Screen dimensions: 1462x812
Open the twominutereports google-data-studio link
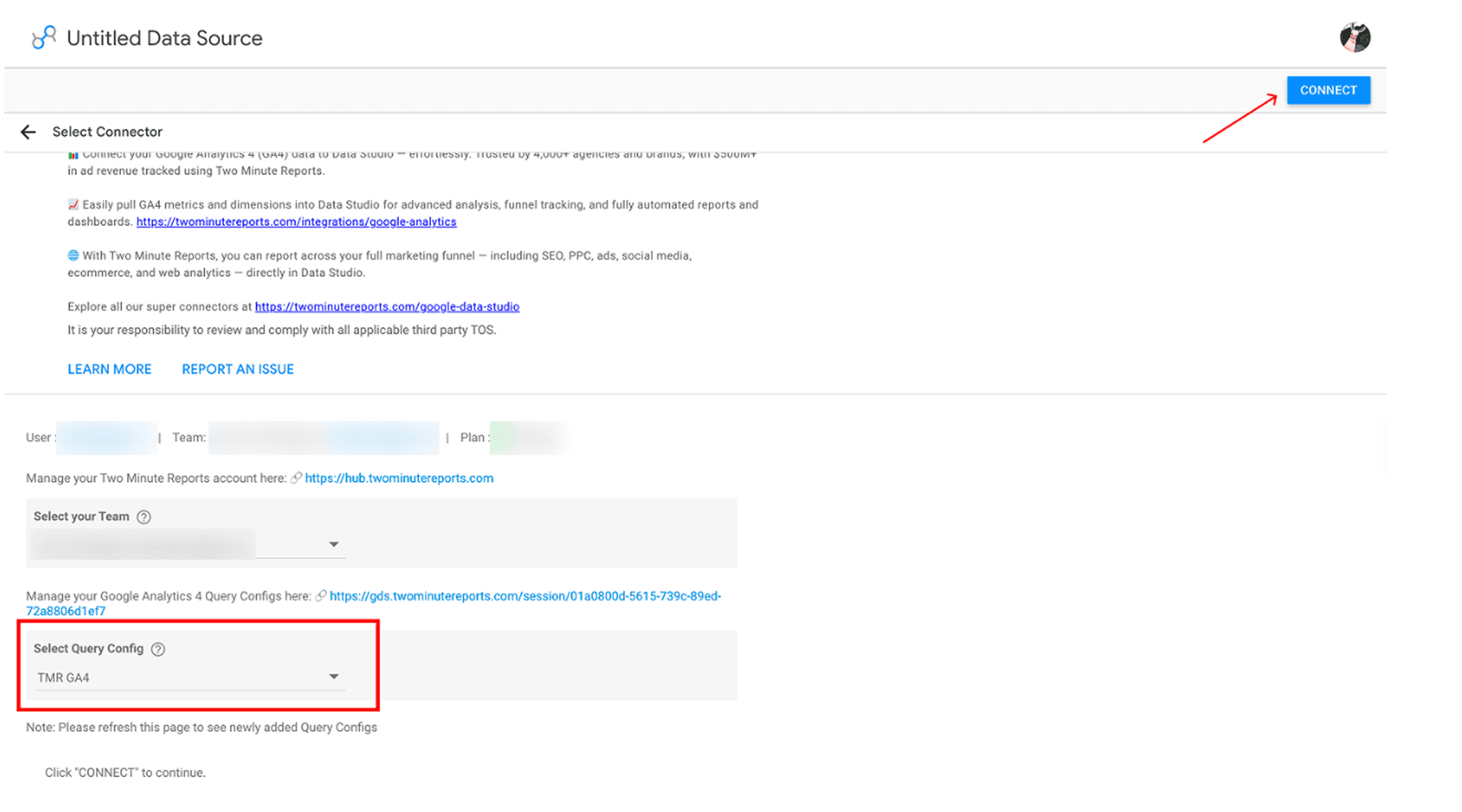point(387,307)
